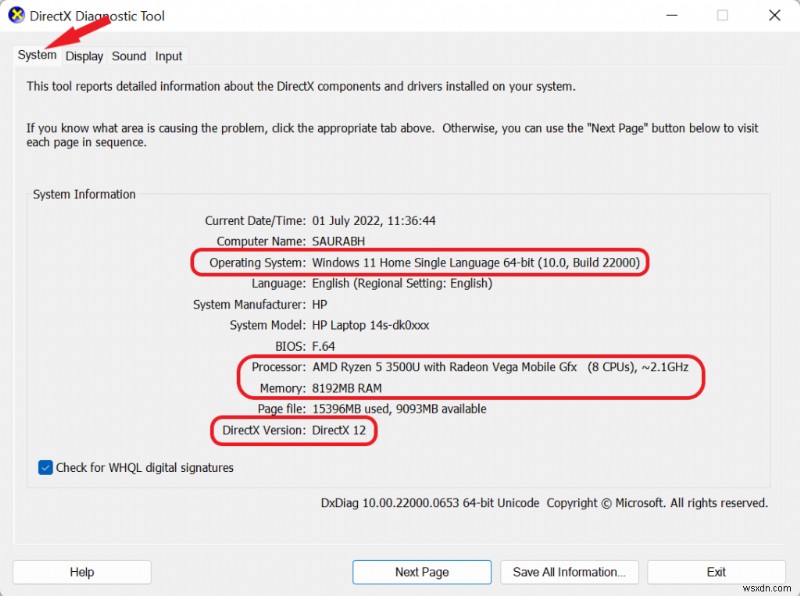Minimize the DirectX Diagnostic Tool window
The image size is (800, 596).
click(x=671, y=15)
